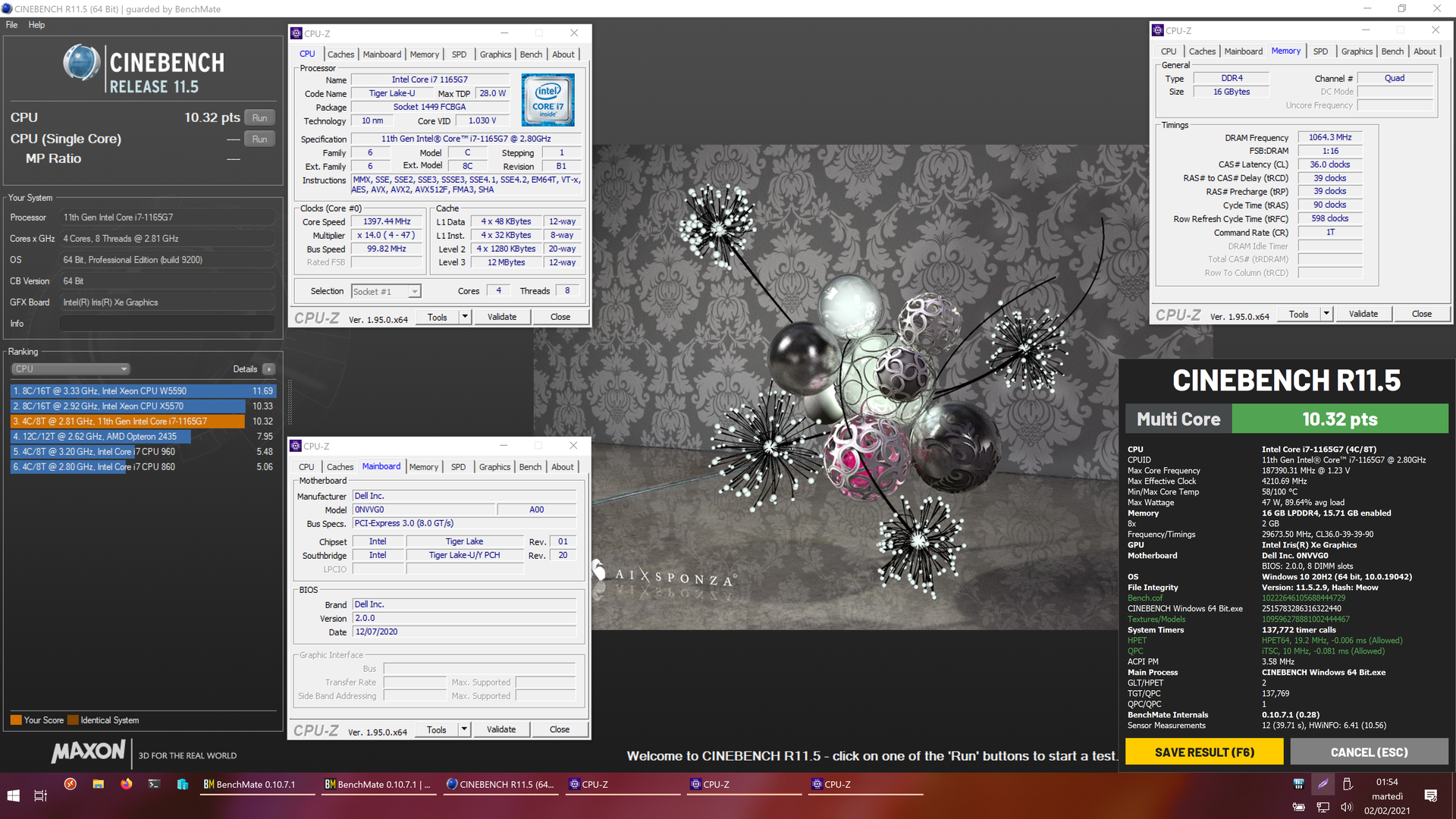Open the network tray icon

(1323, 807)
